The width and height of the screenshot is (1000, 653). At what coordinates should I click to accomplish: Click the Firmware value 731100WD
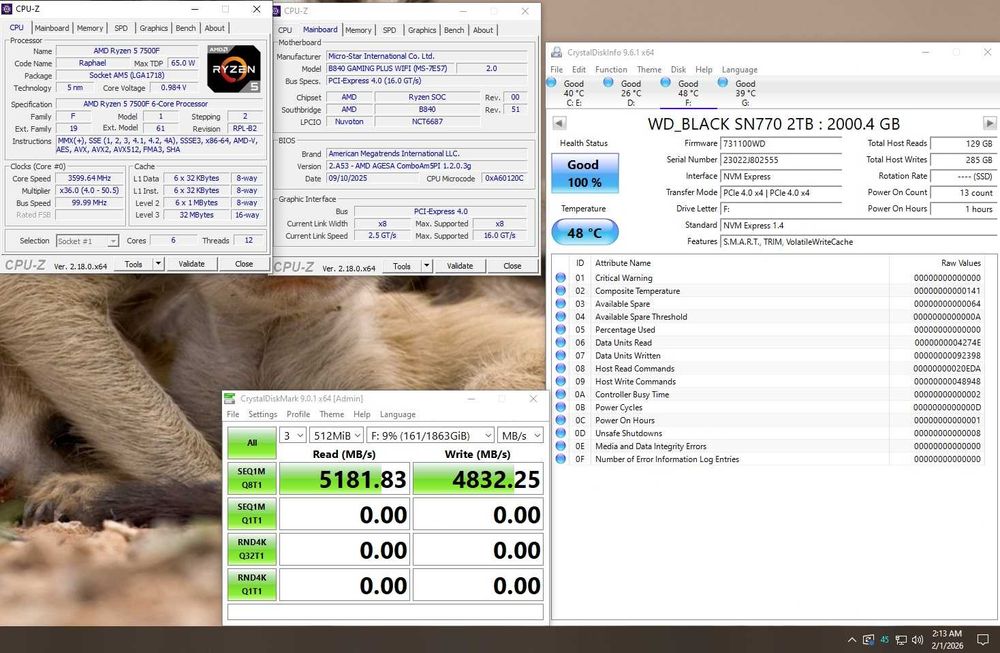click(781, 143)
